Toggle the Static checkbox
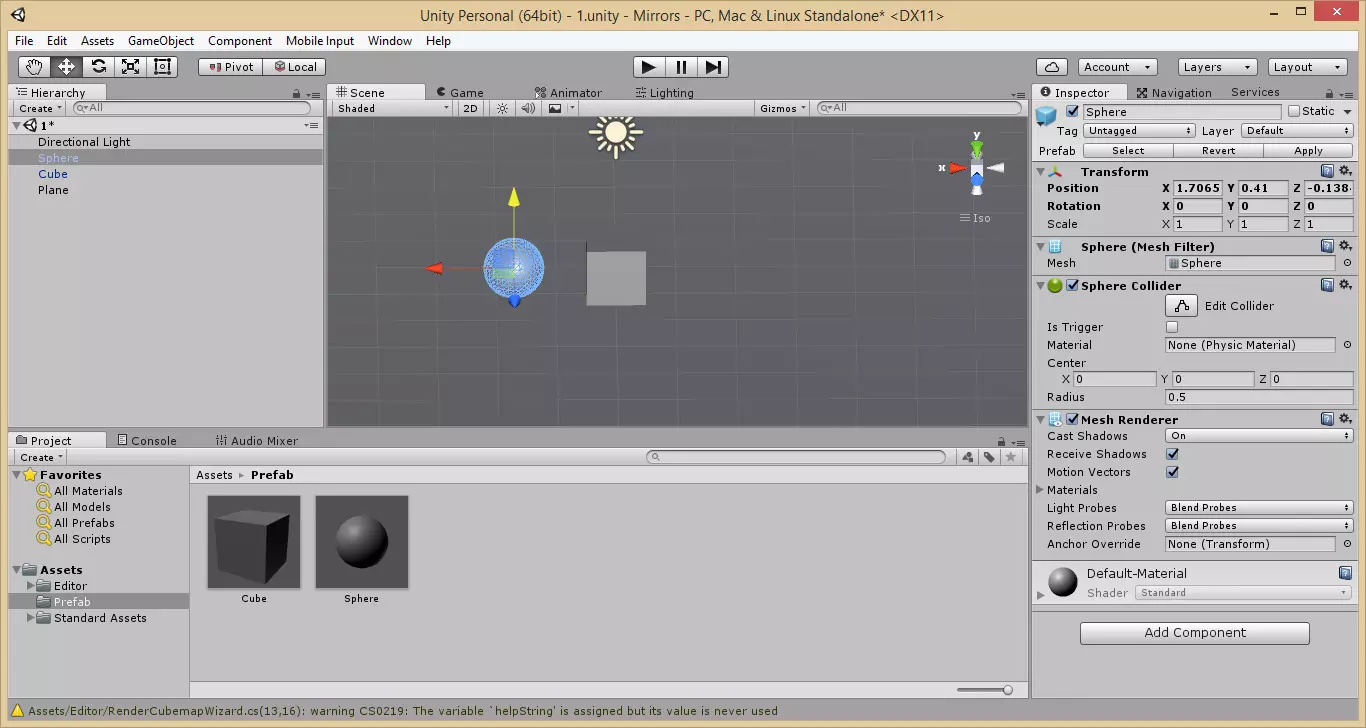The height and width of the screenshot is (728, 1366). (x=1294, y=111)
